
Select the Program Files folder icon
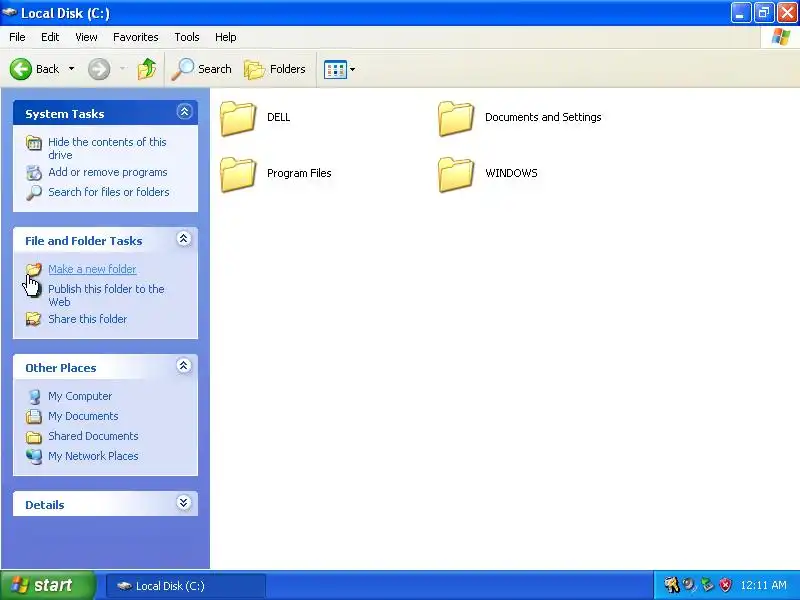click(238, 174)
